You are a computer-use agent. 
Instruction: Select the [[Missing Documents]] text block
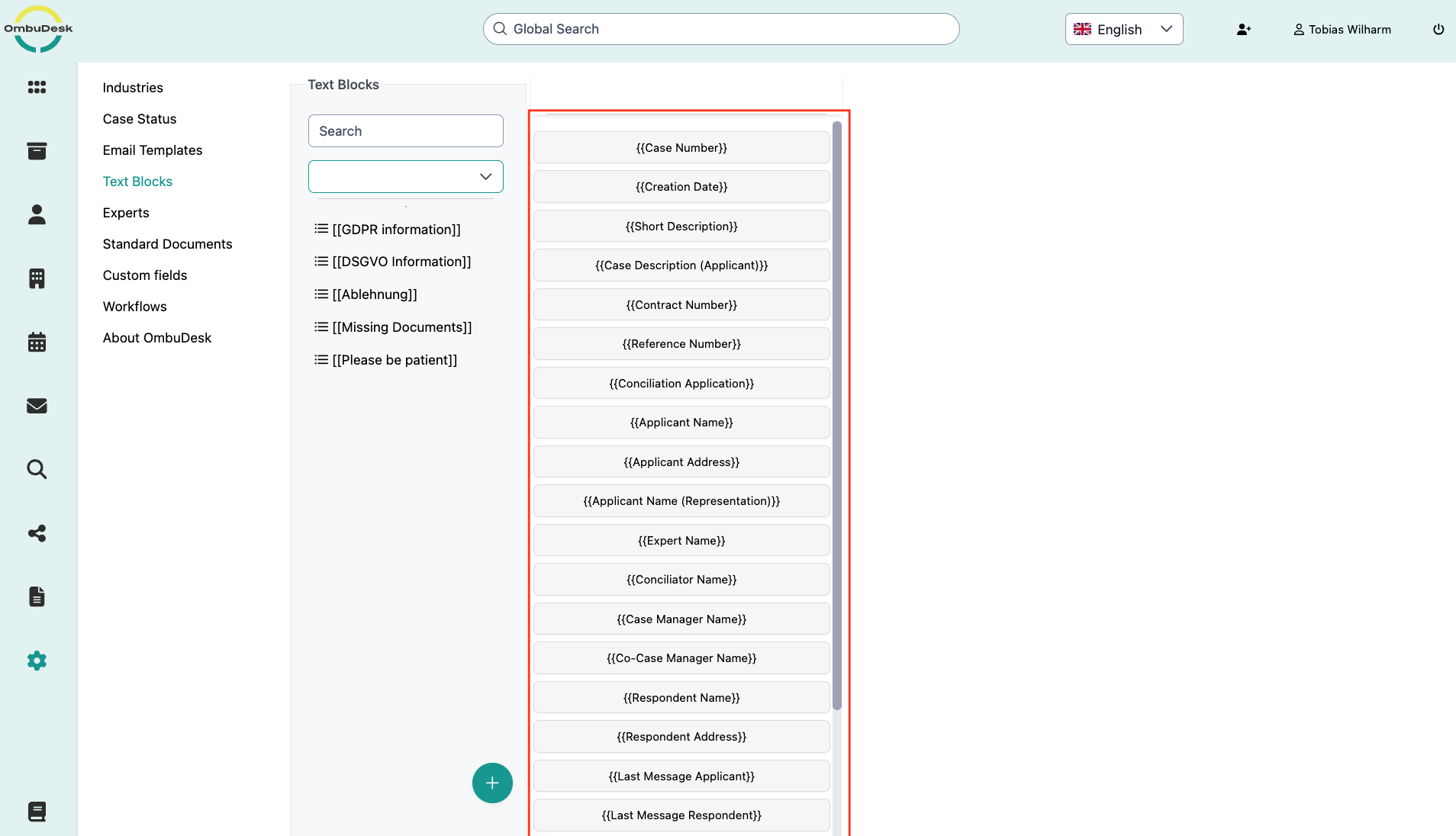402,327
